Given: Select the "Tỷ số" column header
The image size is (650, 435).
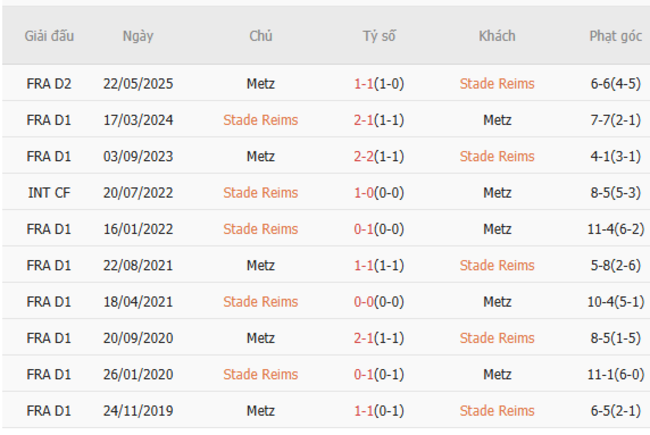Looking at the screenshot, I should pos(379,36).
